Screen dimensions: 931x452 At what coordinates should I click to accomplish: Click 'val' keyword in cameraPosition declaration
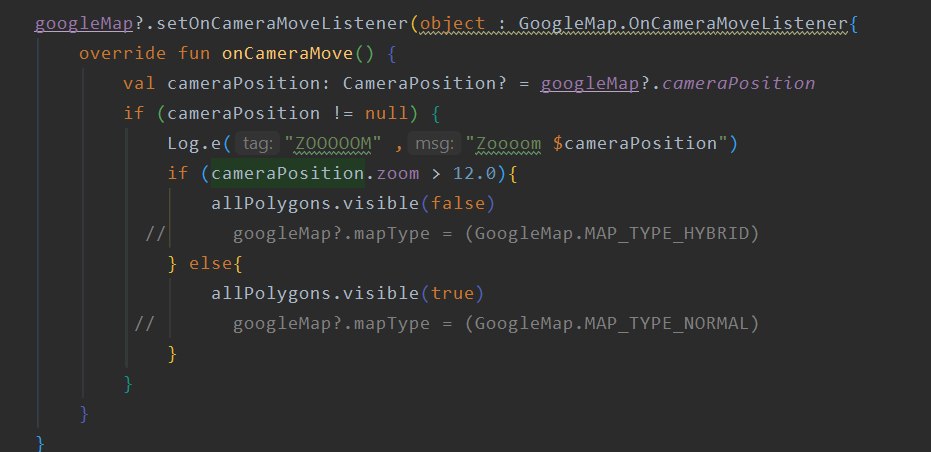140,83
